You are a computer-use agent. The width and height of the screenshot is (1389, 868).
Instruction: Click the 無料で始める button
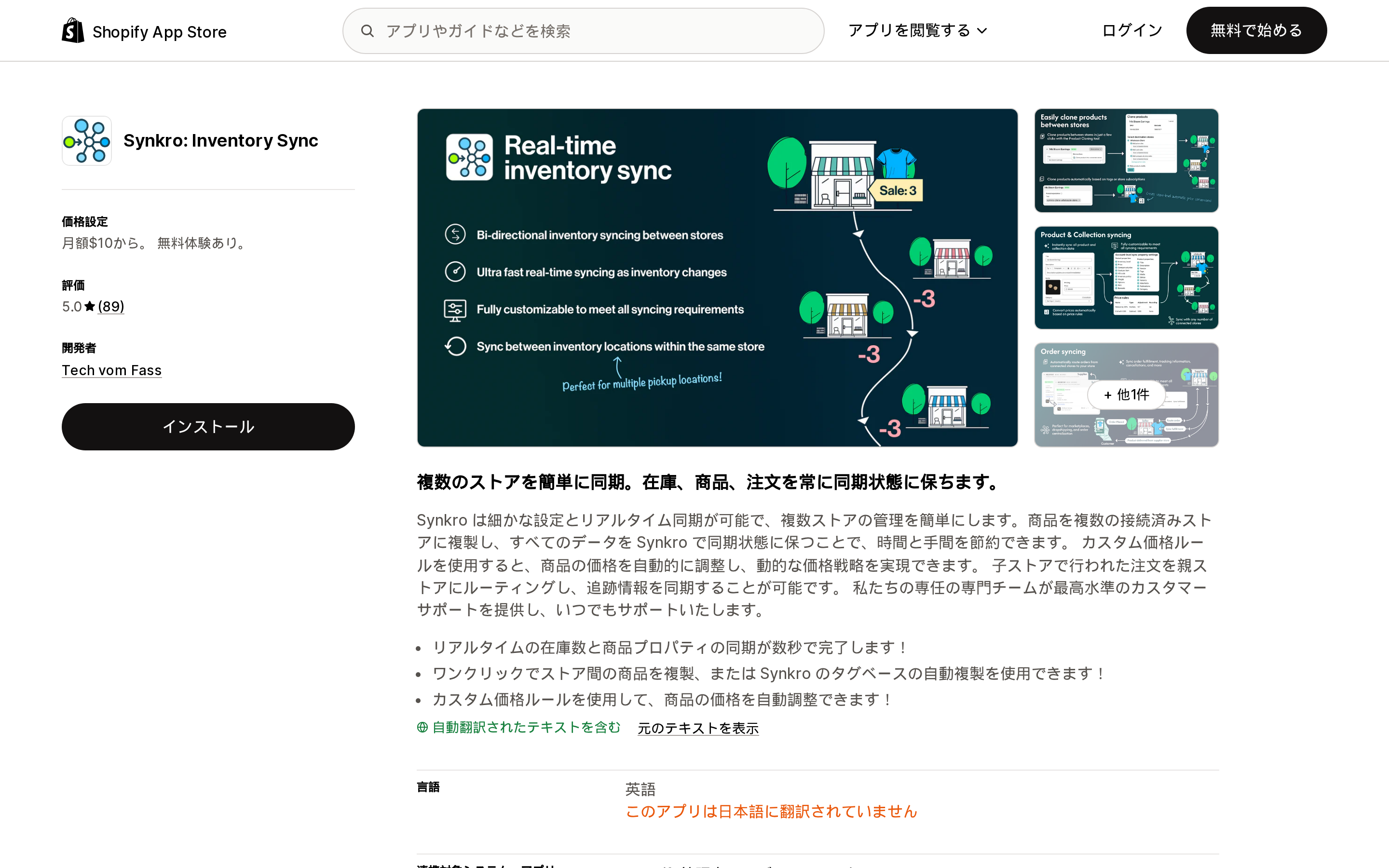point(1256,30)
